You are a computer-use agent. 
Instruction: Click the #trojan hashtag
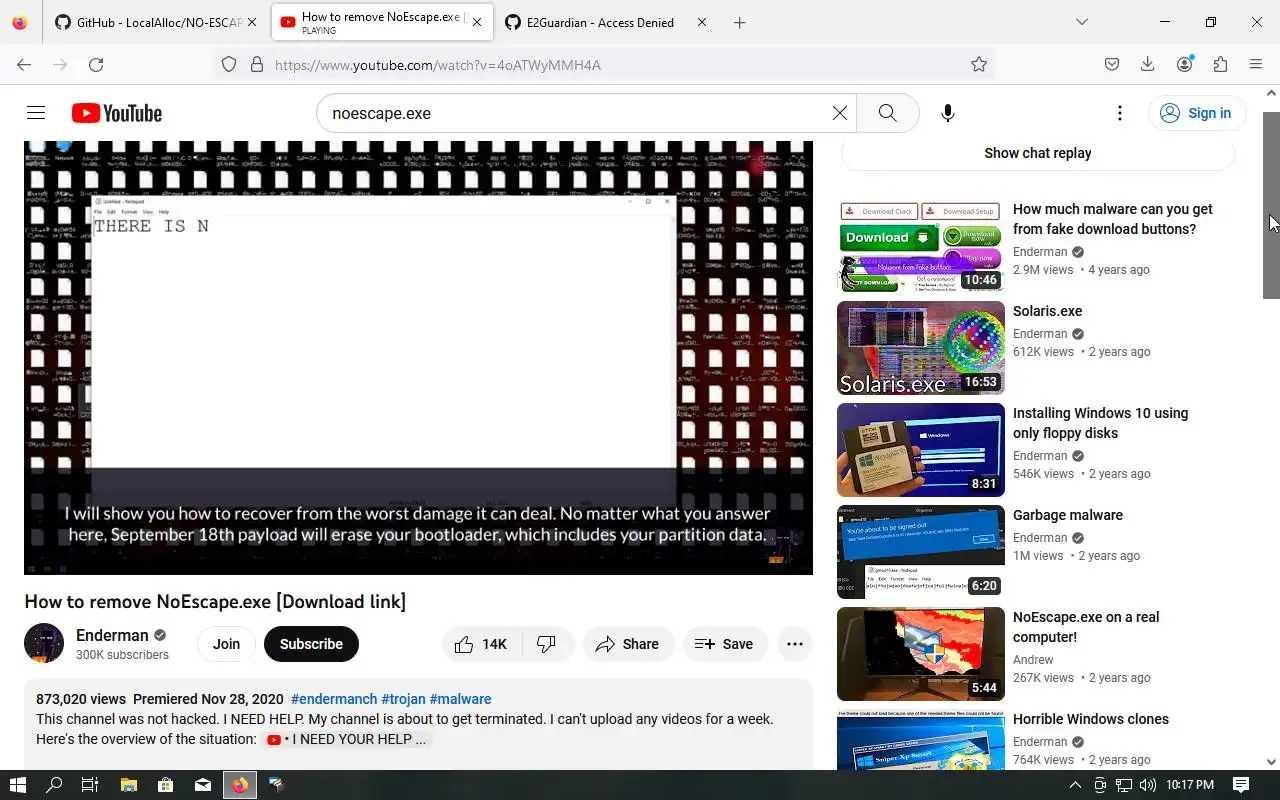(403, 699)
